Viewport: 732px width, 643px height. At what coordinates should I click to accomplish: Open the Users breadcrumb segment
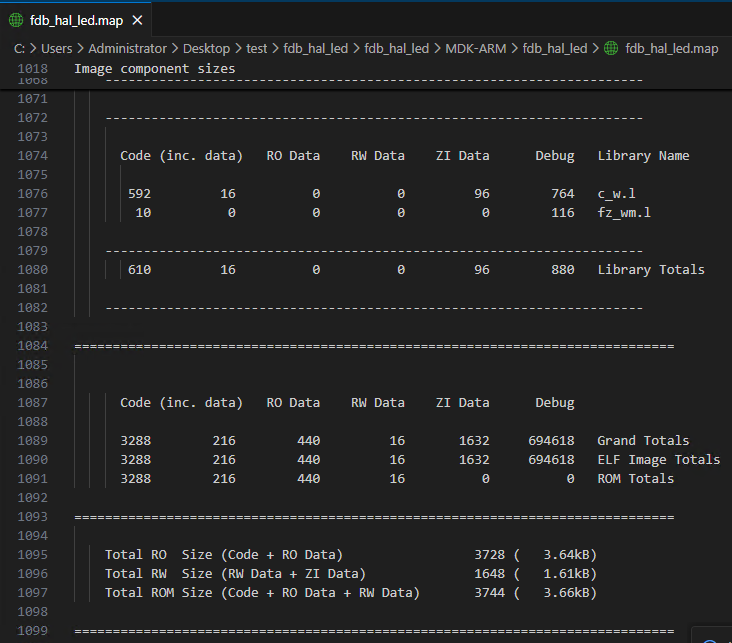(x=56, y=49)
